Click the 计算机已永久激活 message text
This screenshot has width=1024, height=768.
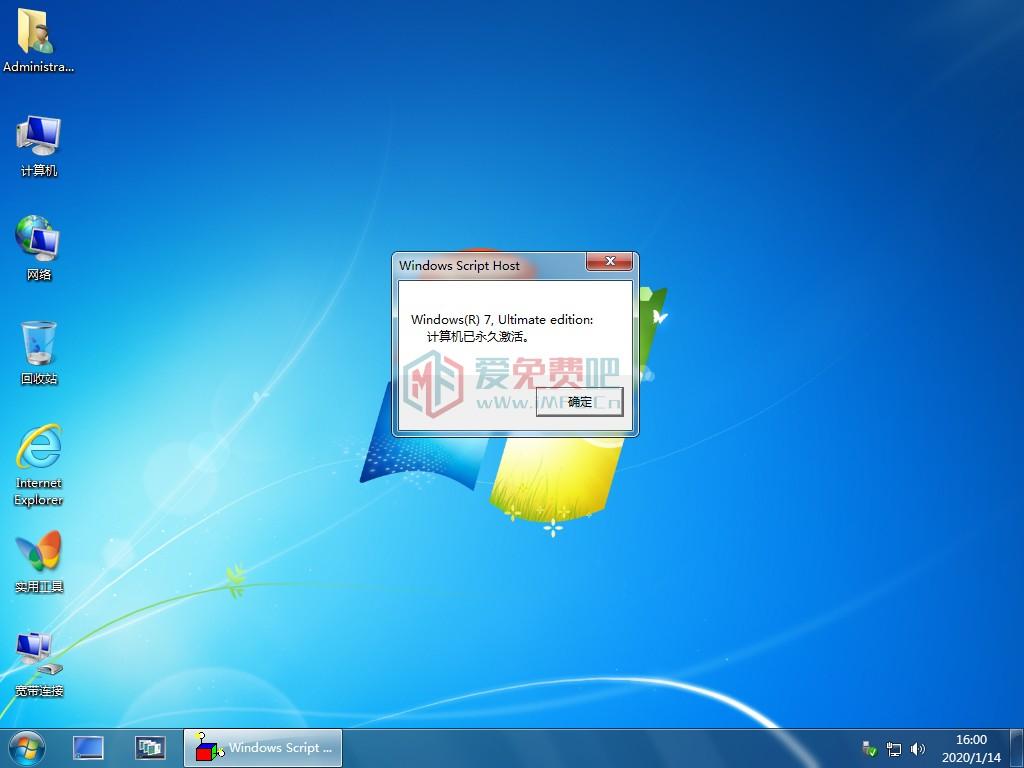pyautogui.click(x=478, y=337)
